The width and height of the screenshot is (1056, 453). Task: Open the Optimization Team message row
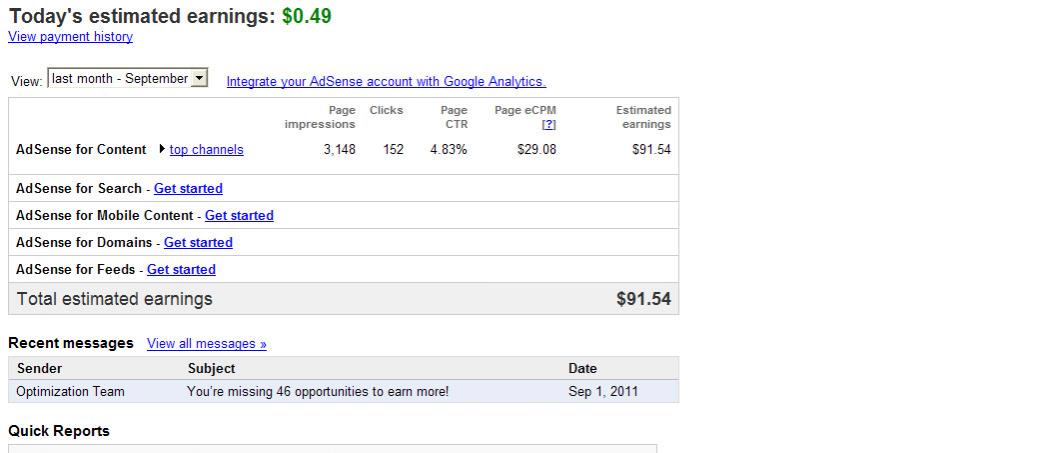point(71,391)
